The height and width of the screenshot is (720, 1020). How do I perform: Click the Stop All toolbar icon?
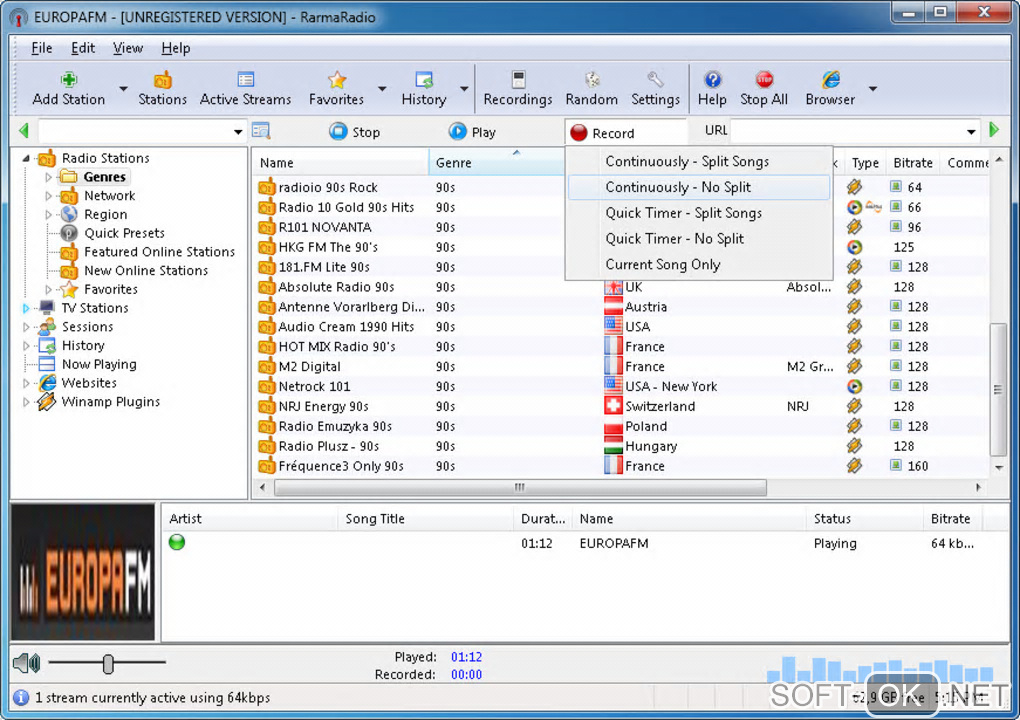[764, 79]
